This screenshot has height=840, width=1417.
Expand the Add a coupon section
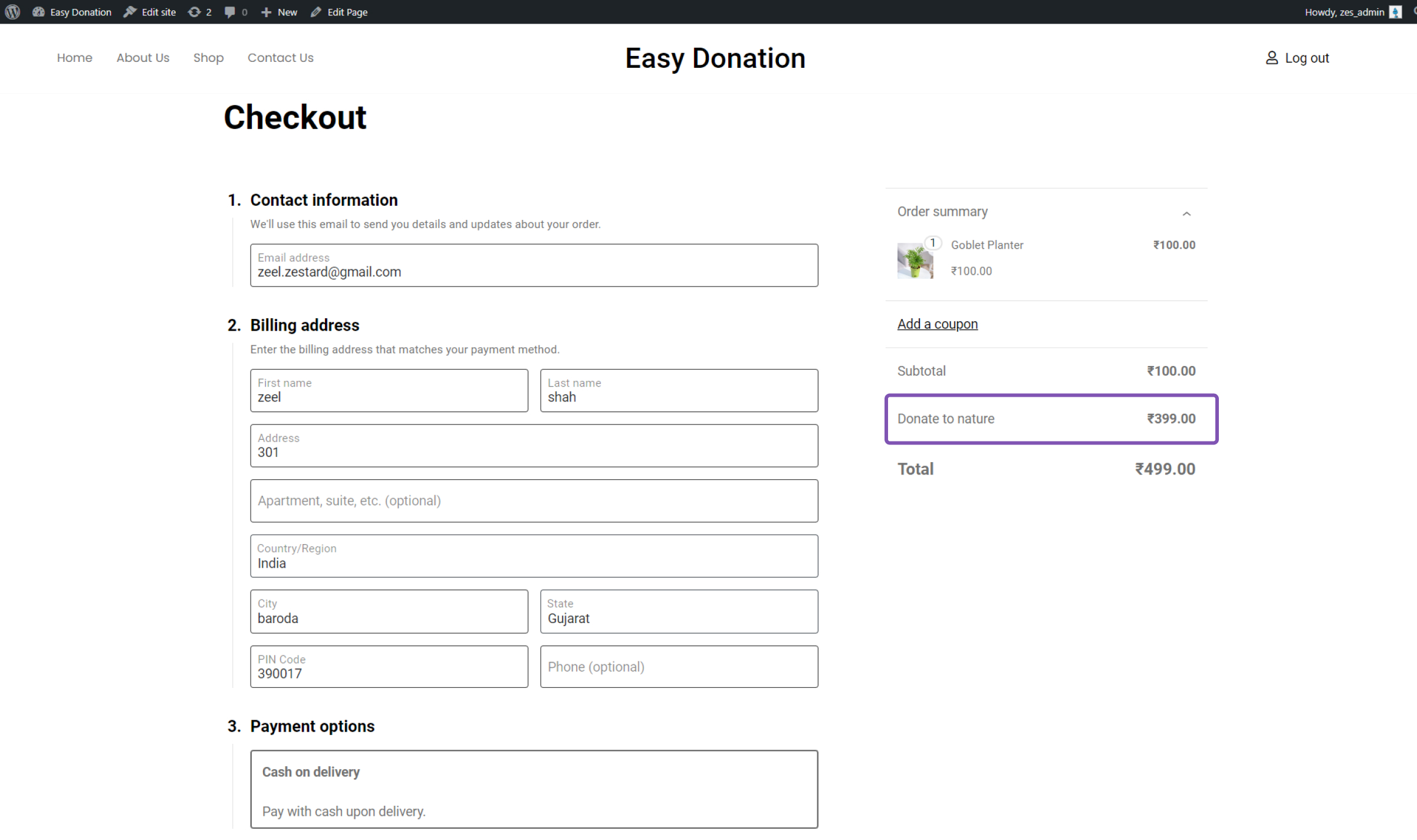coord(937,324)
